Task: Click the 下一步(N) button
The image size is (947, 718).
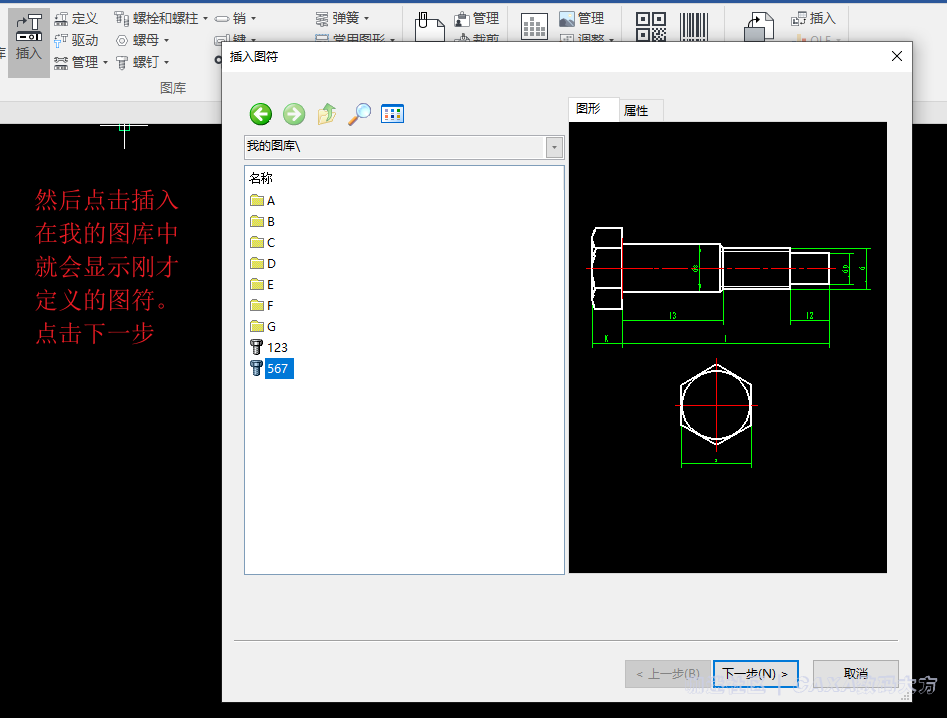Action: 755,674
